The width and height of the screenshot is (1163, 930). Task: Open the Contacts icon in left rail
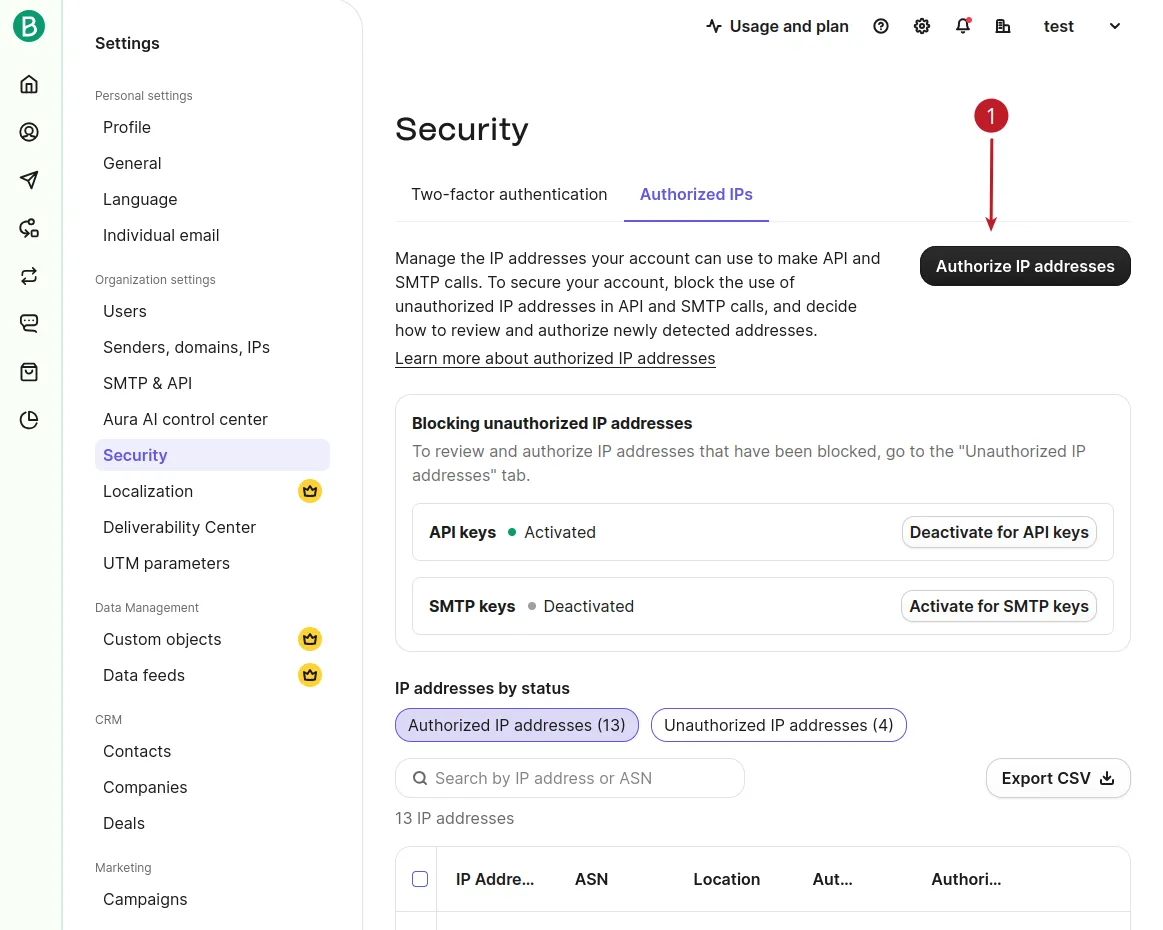pyautogui.click(x=29, y=132)
